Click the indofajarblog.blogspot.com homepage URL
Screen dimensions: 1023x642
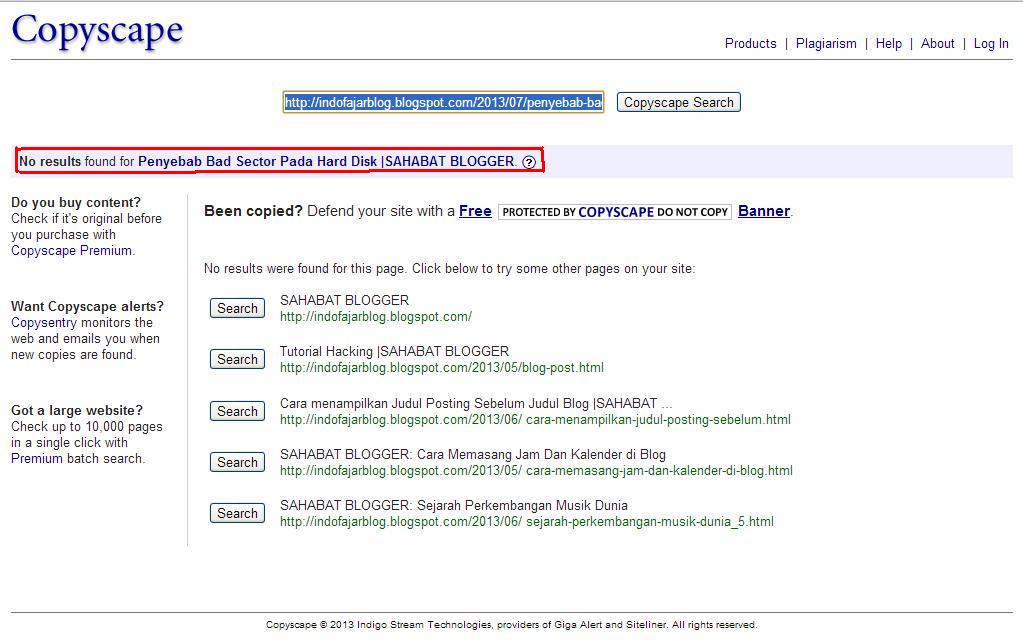pyautogui.click(x=376, y=316)
